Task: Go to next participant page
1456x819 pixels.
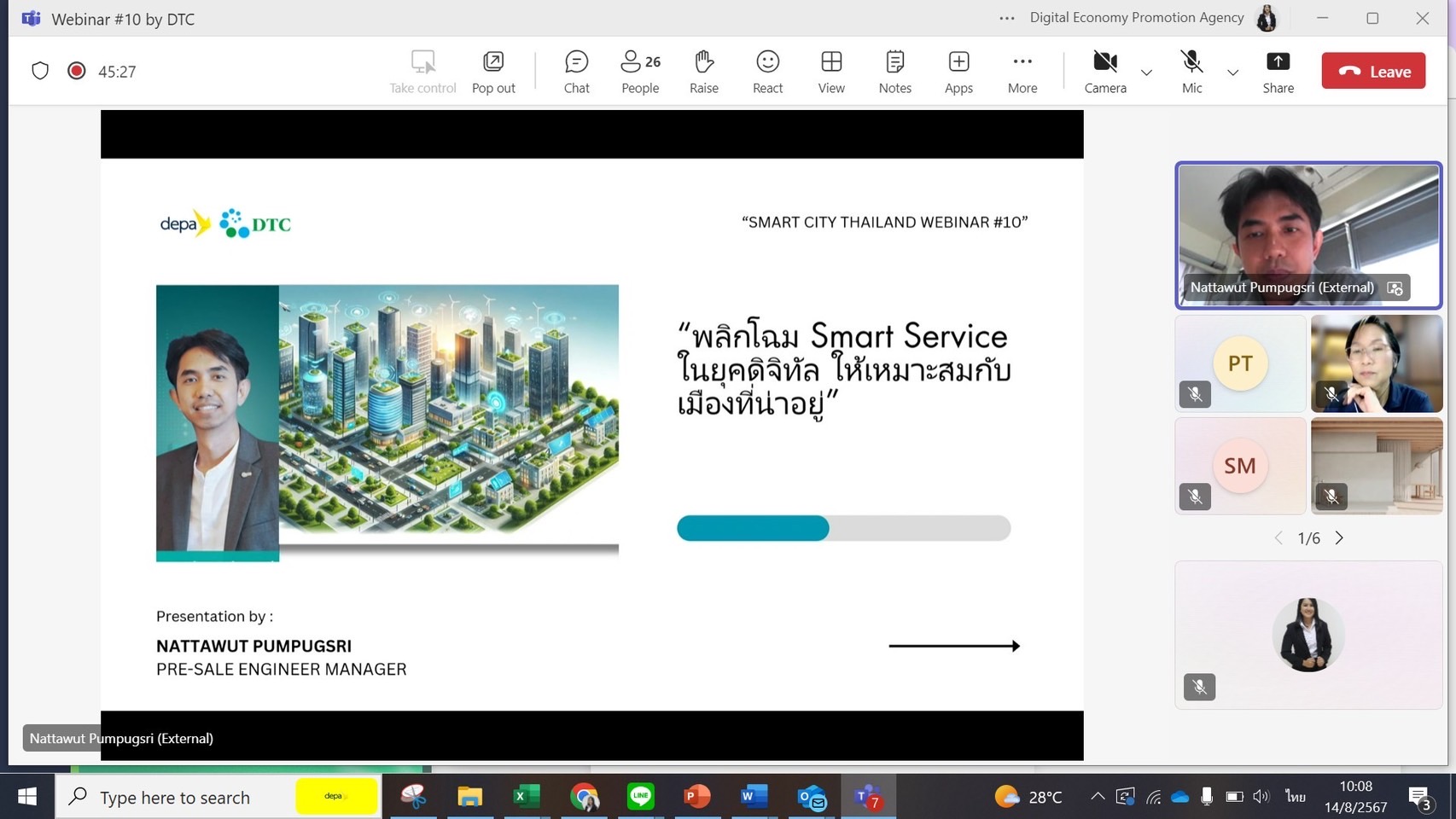Action: click(1339, 537)
